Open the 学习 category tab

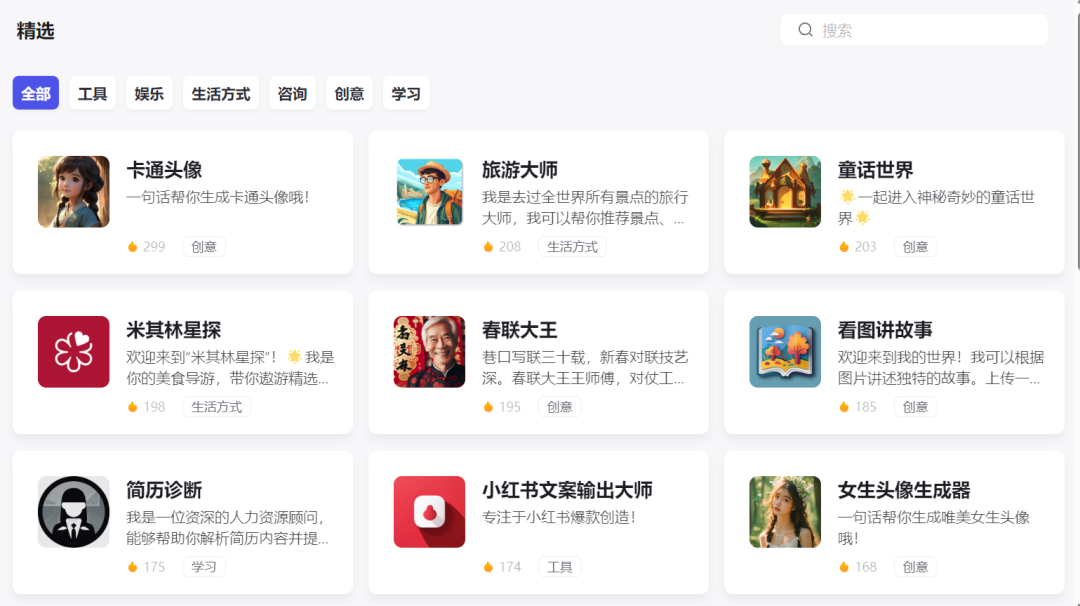click(406, 92)
